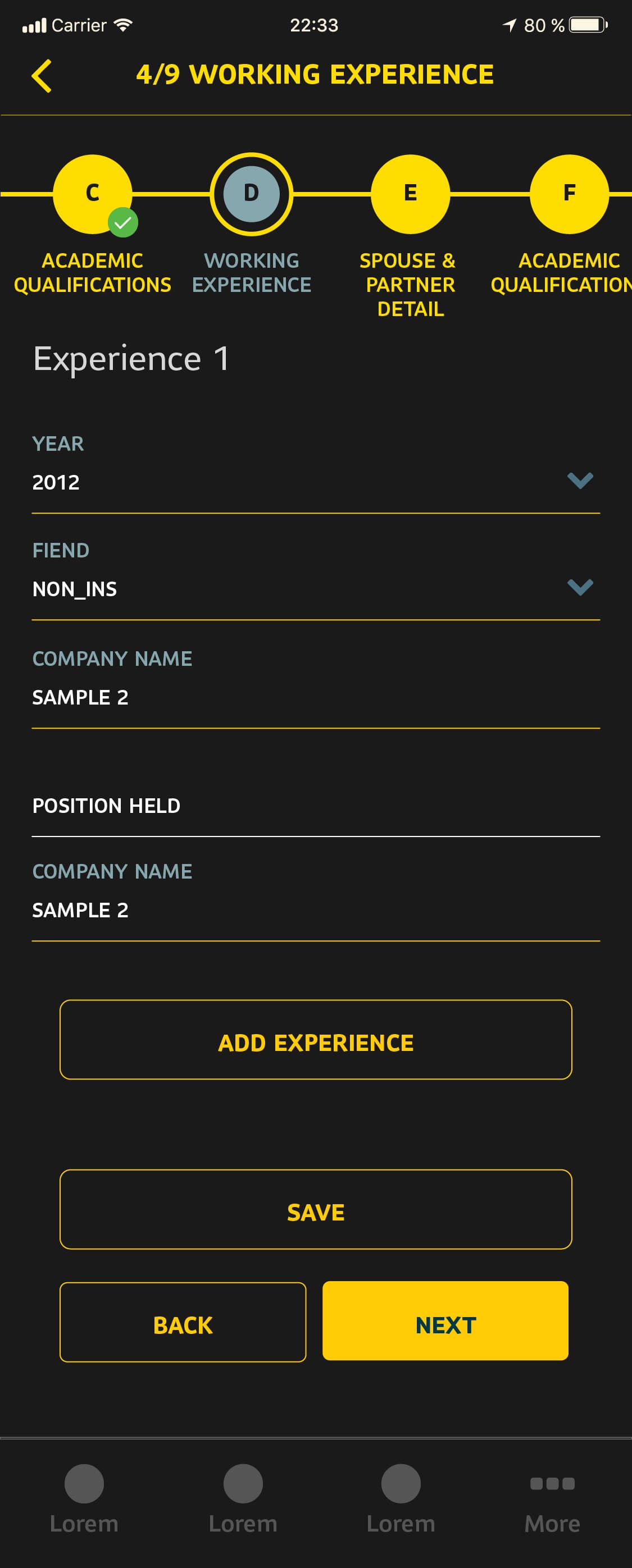Tap the green checkmark badge on step C
The image size is (632, 1568).
(123, 223)
